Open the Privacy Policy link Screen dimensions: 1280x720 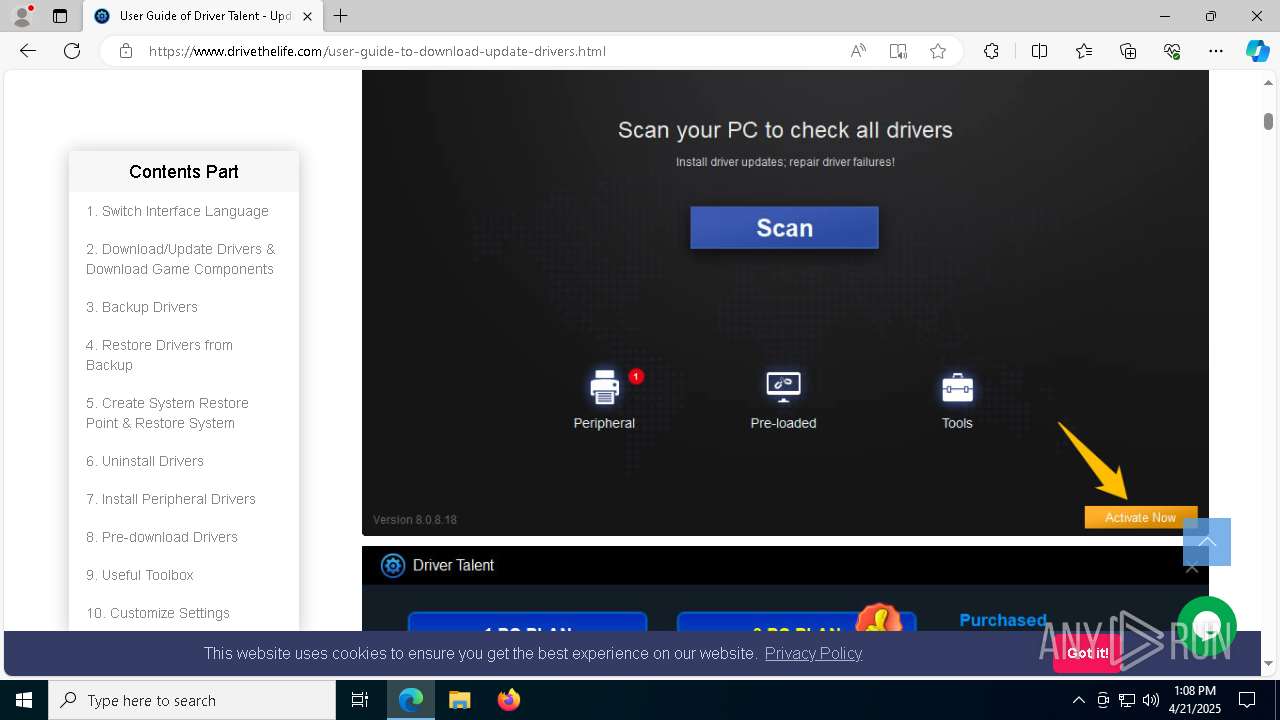coord(813,653)
